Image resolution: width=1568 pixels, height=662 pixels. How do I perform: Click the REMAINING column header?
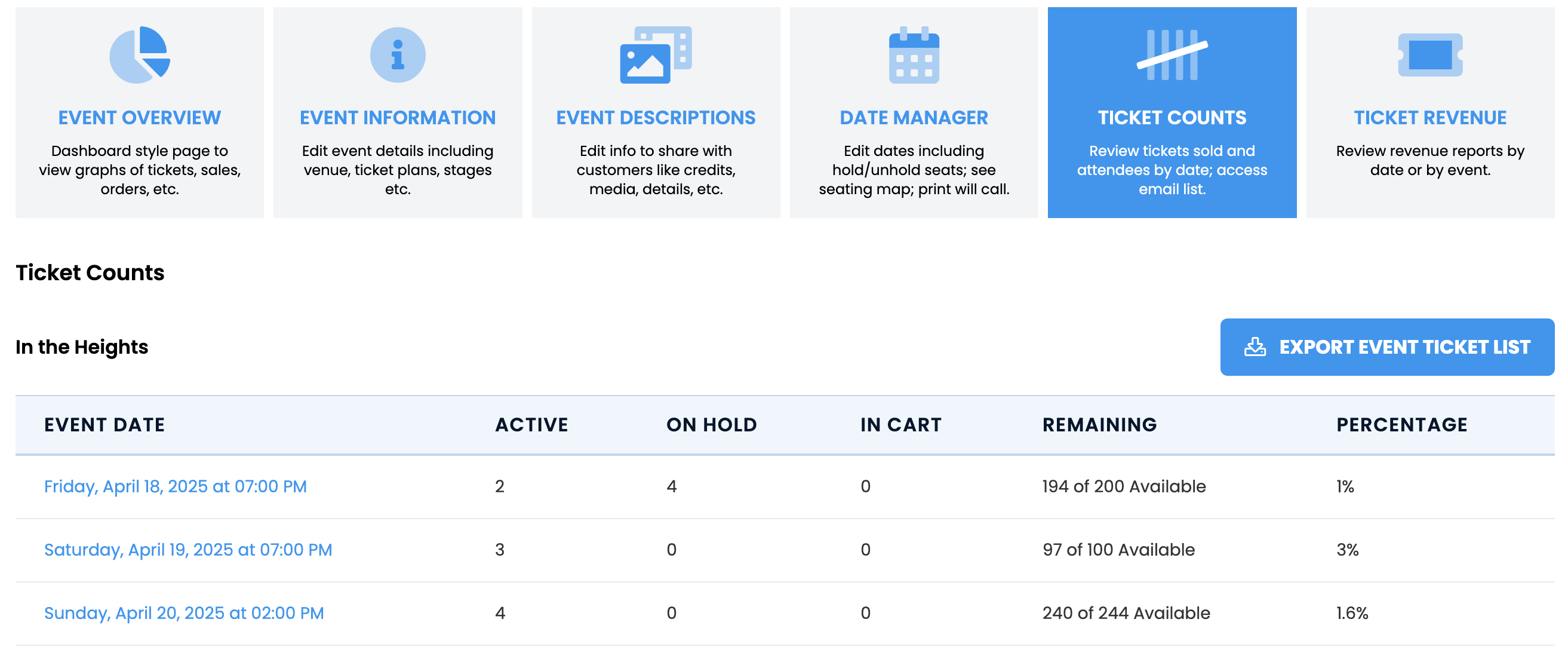(1099, 424)
